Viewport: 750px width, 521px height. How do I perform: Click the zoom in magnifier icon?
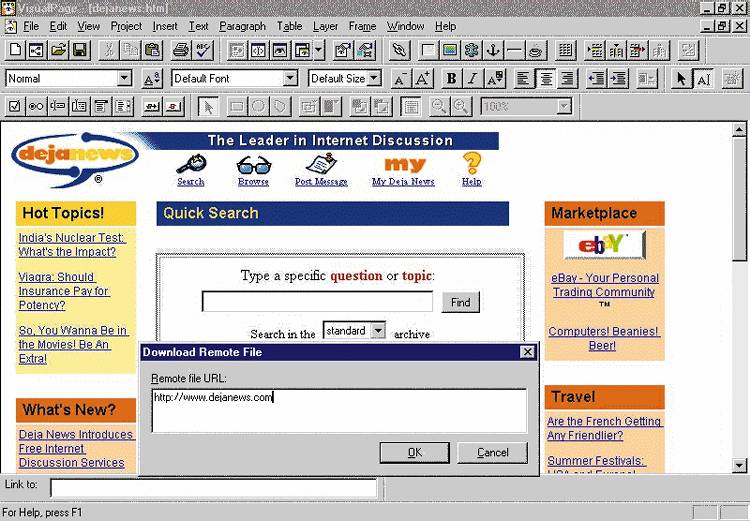461,106
